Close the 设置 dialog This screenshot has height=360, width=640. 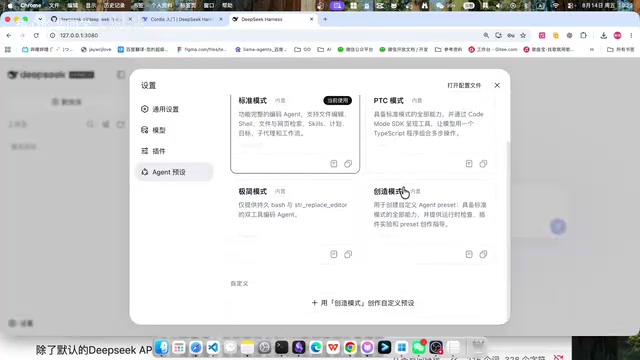pos(497,85)
